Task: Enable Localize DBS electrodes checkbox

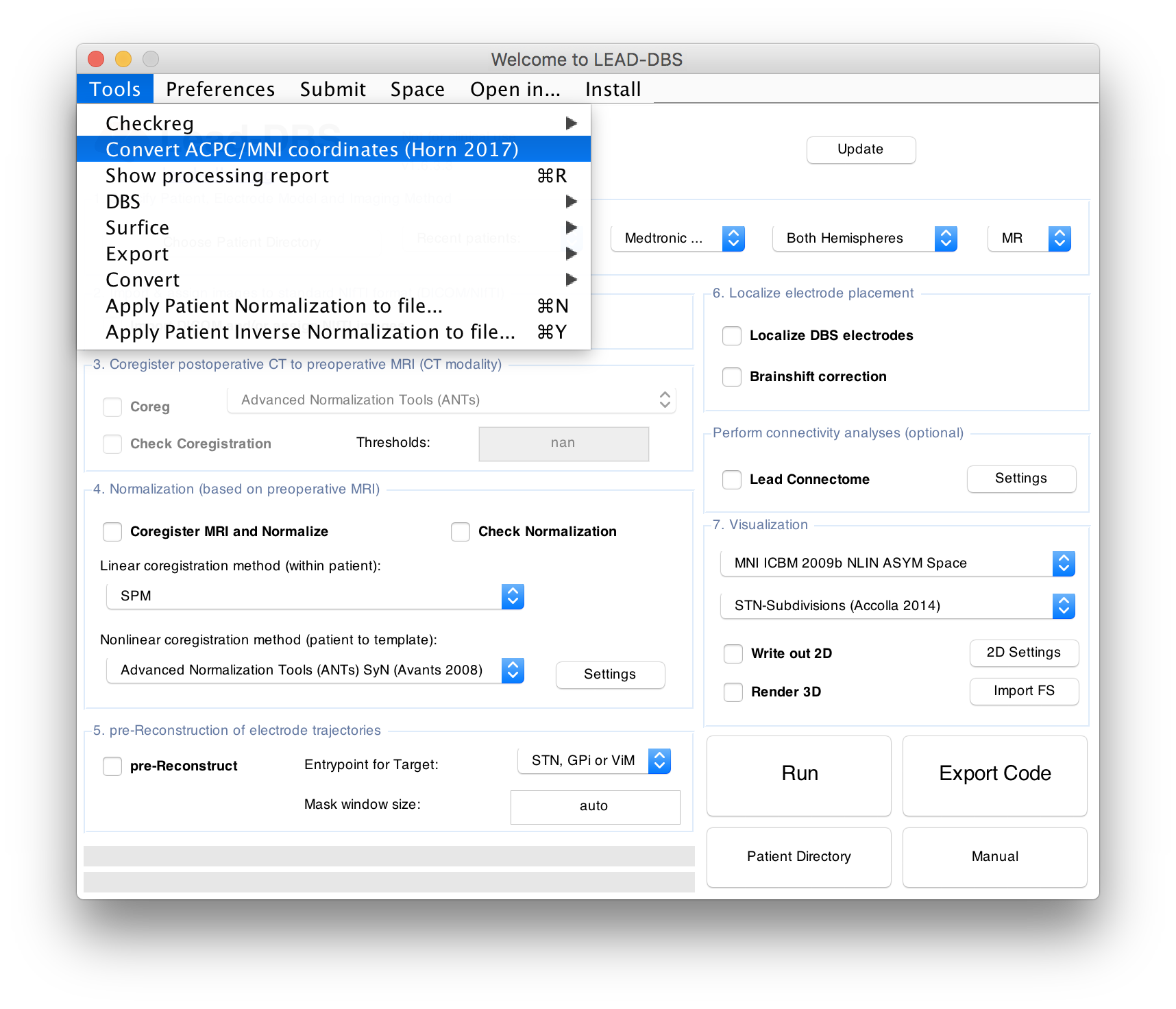Action: 732,336
